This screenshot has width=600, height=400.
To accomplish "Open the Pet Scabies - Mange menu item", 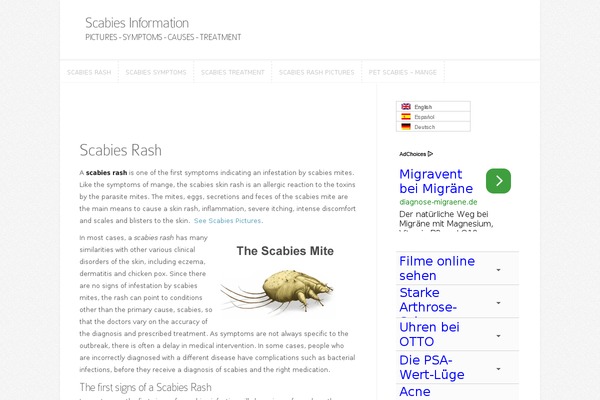I will (403, 72).
